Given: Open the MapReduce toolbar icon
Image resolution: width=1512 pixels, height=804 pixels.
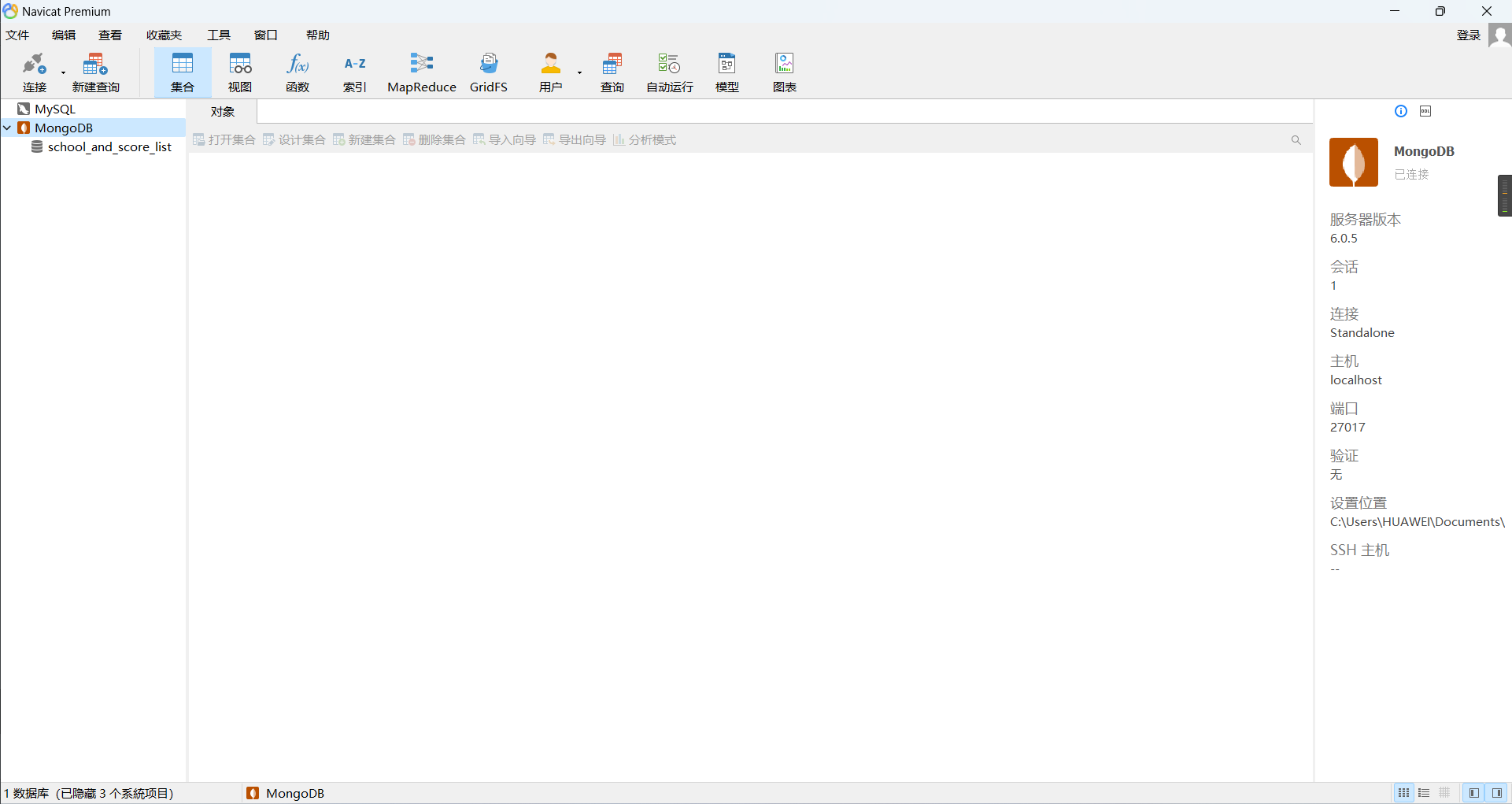Looking at the screenshot, I should click(422, 72).
